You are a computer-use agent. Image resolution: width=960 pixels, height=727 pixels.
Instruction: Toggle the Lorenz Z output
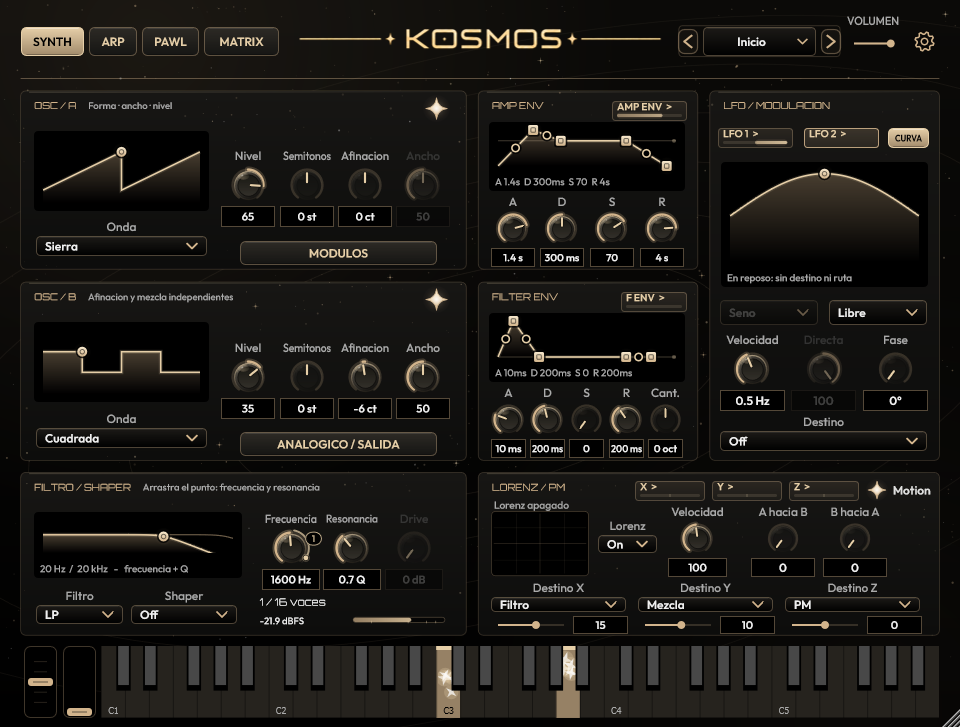823,490
